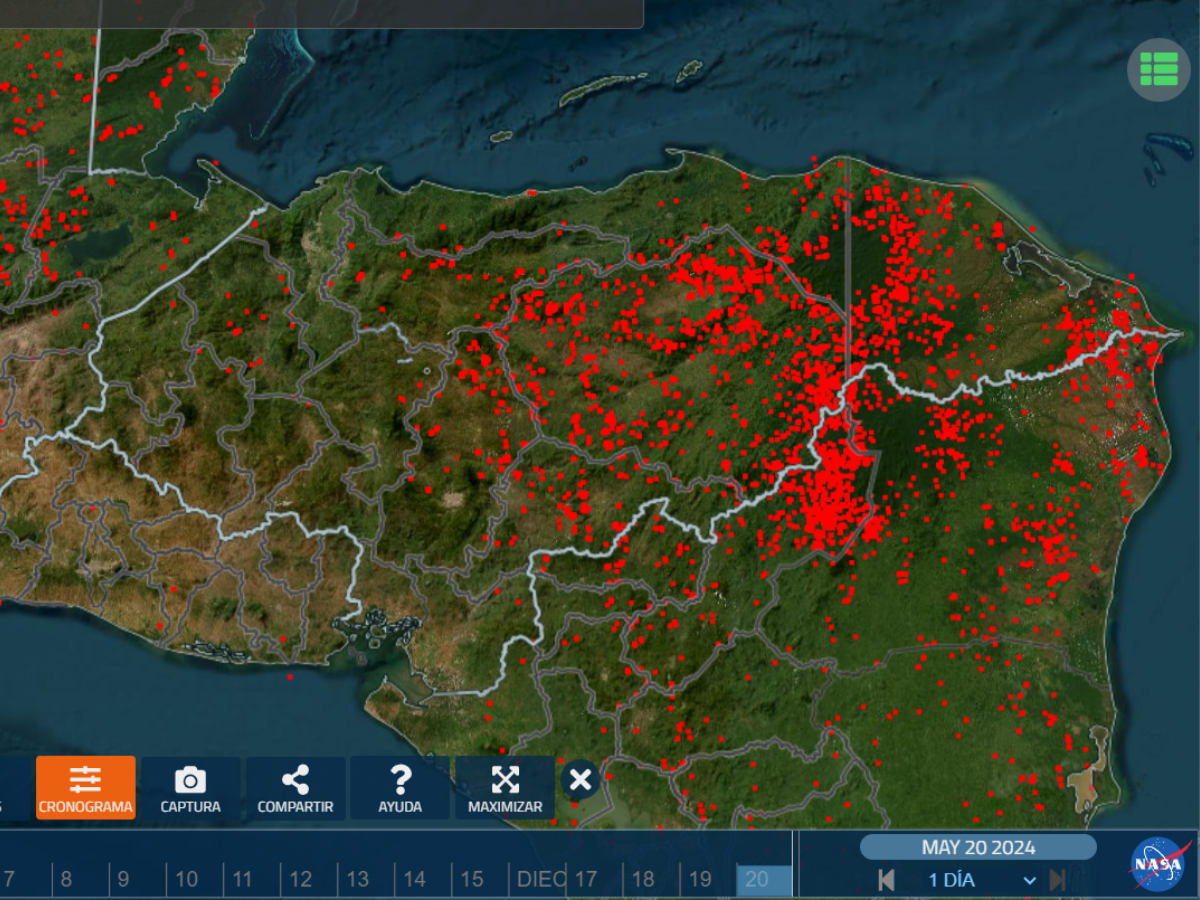Toggle the Cronograma timeline button
Viewport: 1200px width, 900px height.
coord(86,788)
